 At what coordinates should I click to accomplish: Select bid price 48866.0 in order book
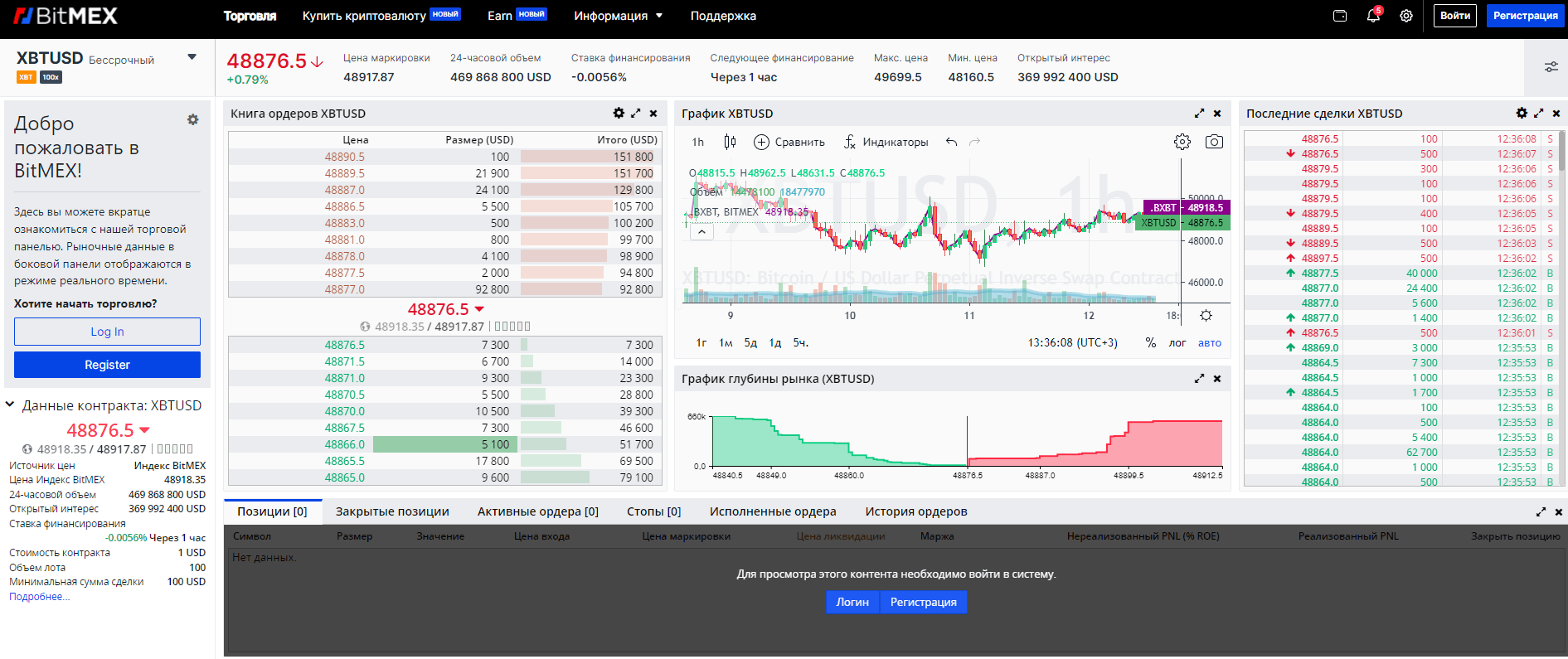tap(345, 444)
